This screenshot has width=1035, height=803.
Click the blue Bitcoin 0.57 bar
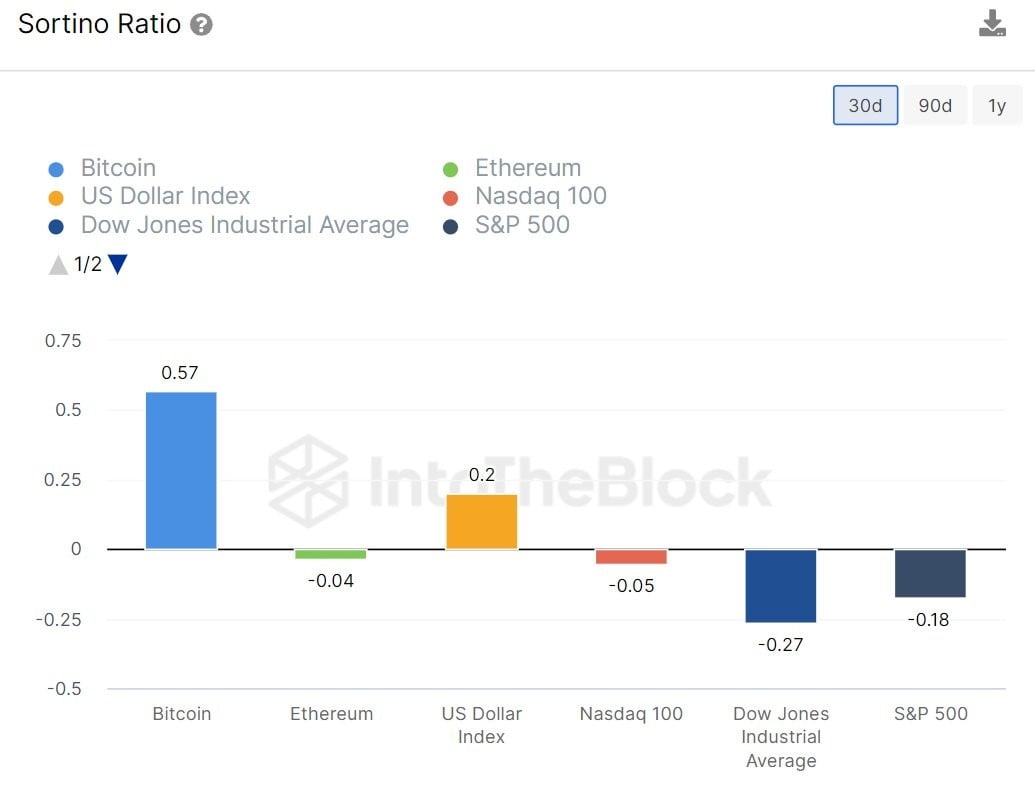click(181, 470)
